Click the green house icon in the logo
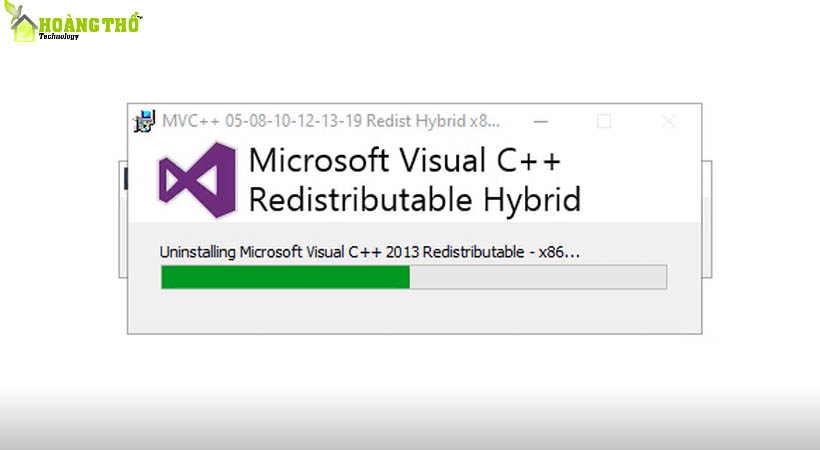 click(23, 29)
